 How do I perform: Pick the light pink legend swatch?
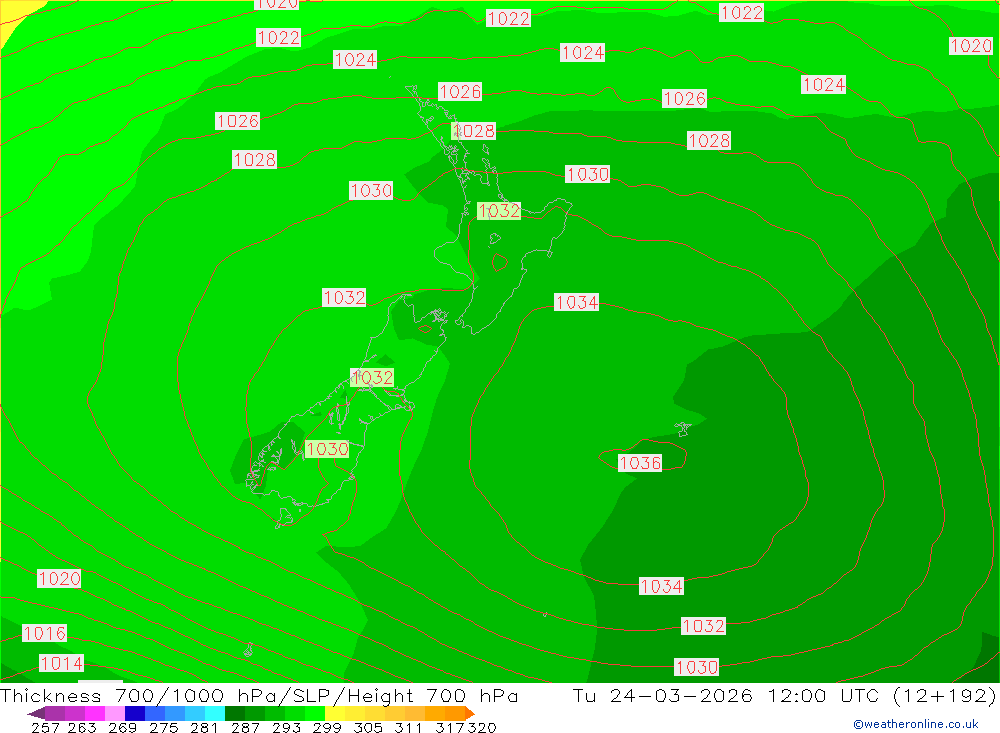115,713
